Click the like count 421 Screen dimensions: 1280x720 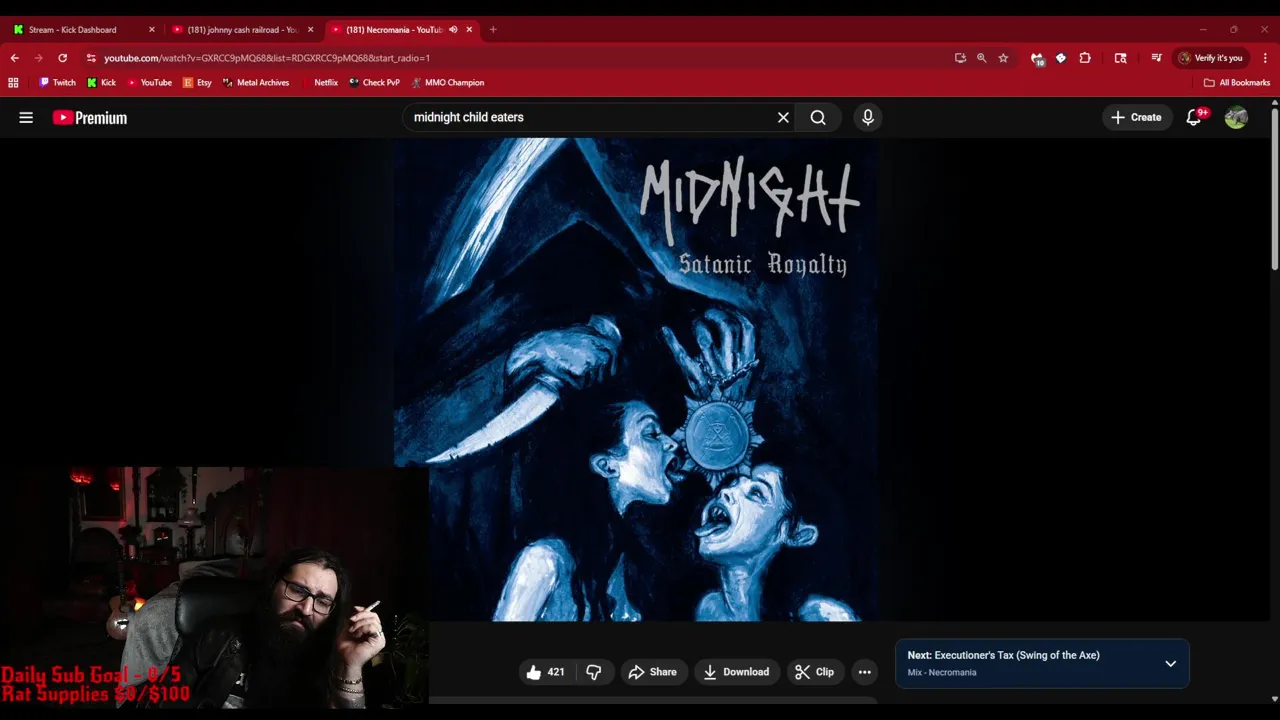(x=556, y=672)
